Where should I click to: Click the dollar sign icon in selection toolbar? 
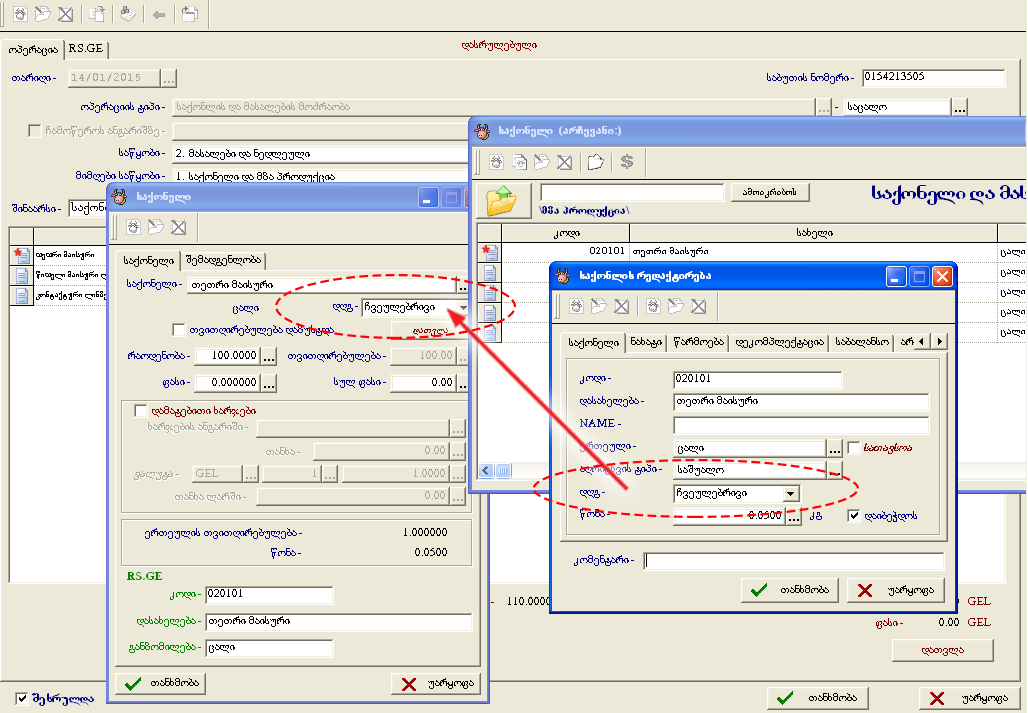tap(627, 162)
